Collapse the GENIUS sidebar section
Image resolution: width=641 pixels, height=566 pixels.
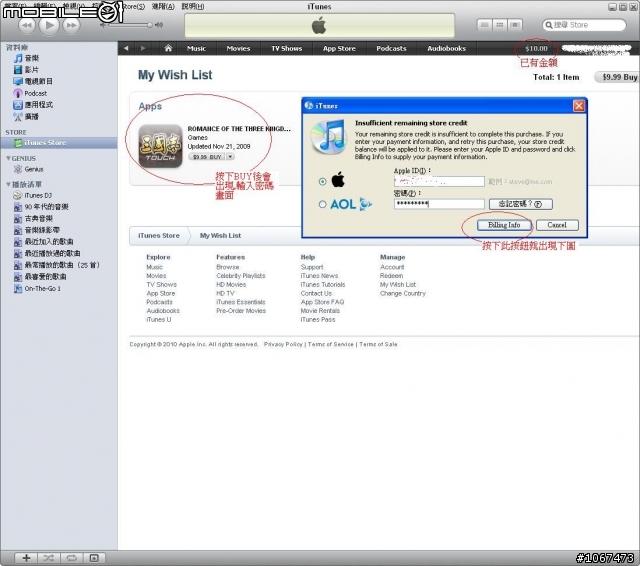pos(8,158)
